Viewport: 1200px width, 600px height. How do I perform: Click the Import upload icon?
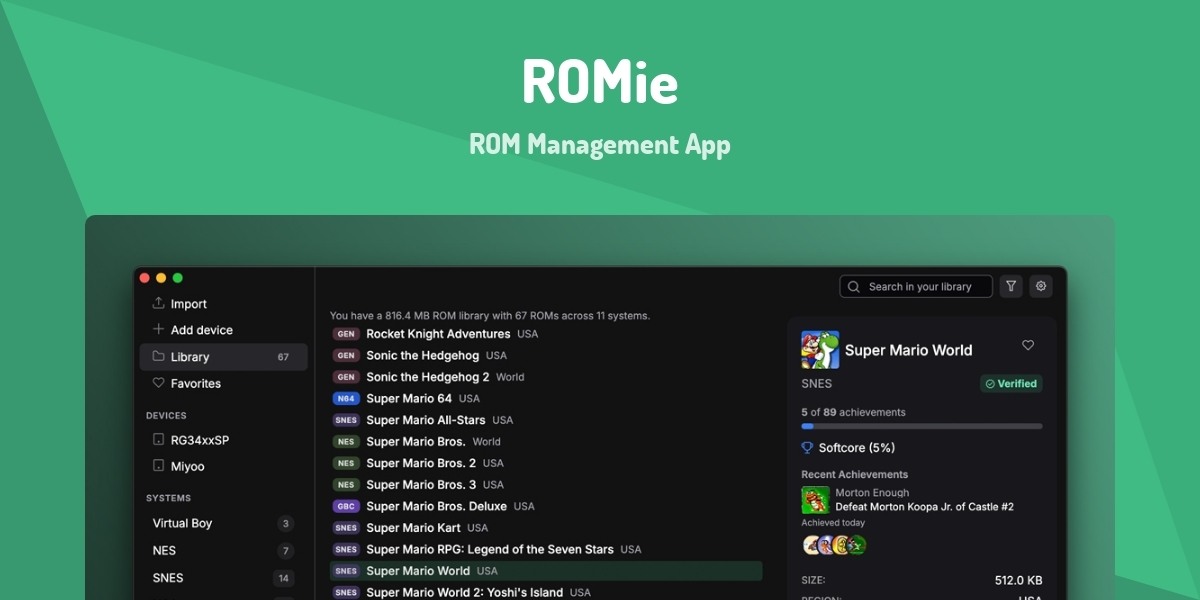click(x=158, y=304)
